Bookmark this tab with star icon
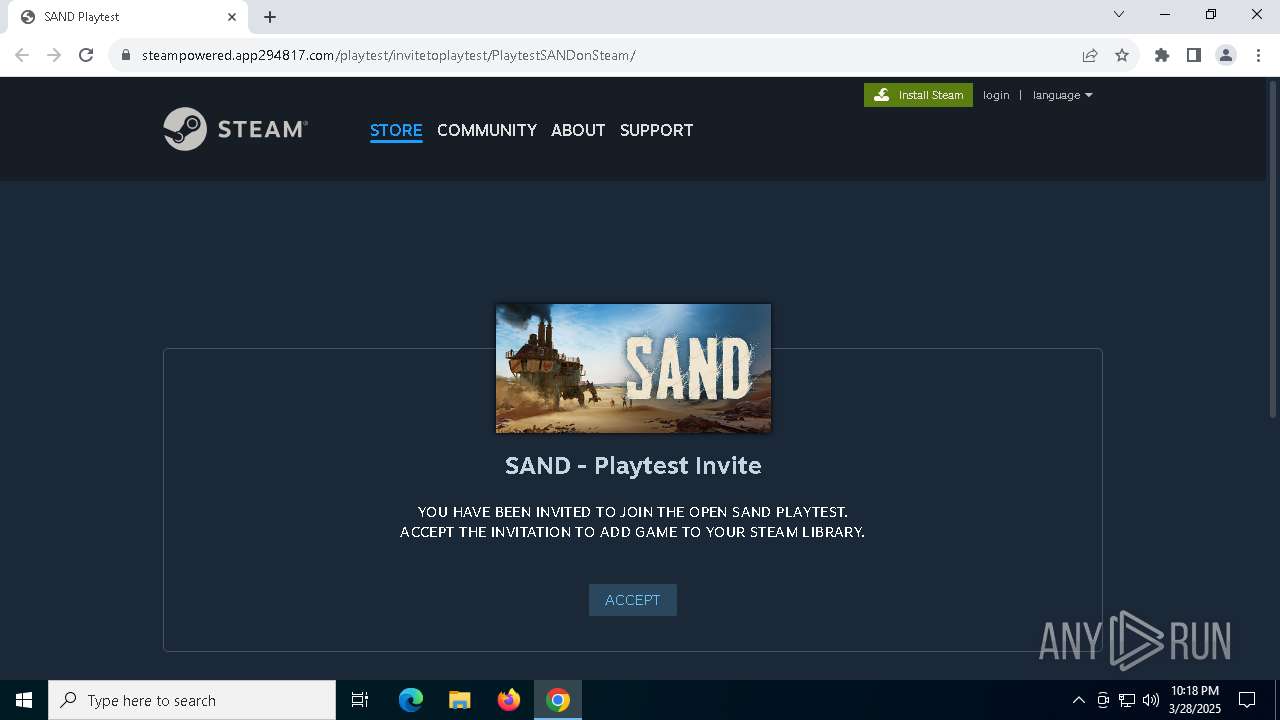Image resolution: width=1280 pixels, height=720 pixels. pos(1122,55)
